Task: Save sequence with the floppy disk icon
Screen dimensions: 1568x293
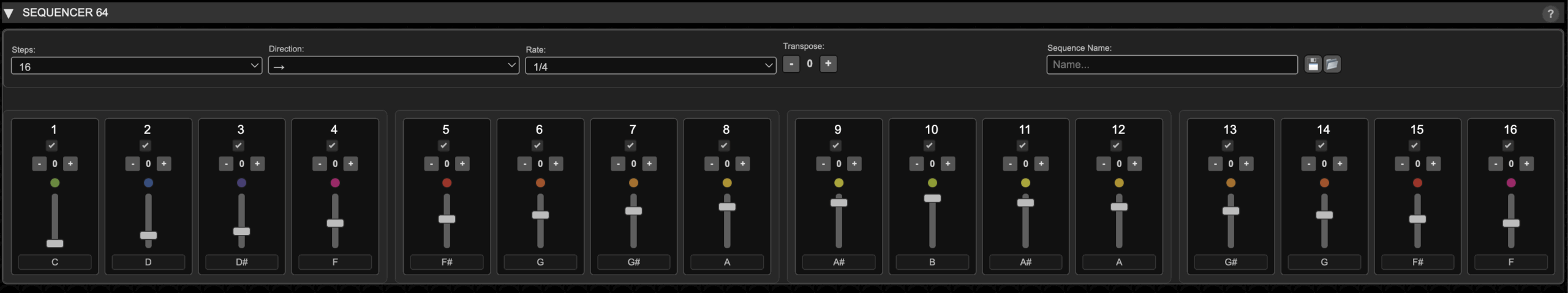Action: click(x=1313, y=64)
